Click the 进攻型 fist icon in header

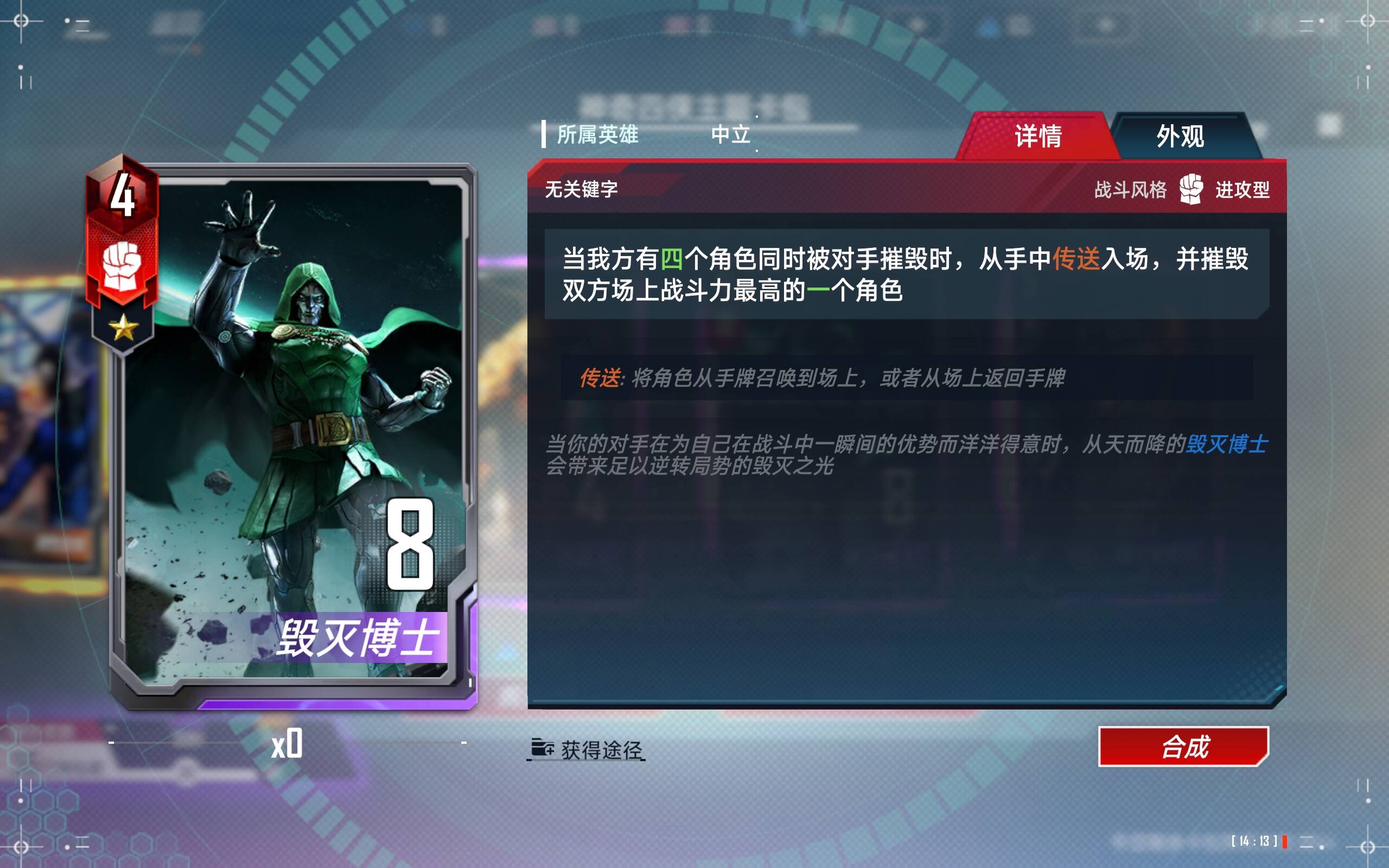tap(1192, 189)
